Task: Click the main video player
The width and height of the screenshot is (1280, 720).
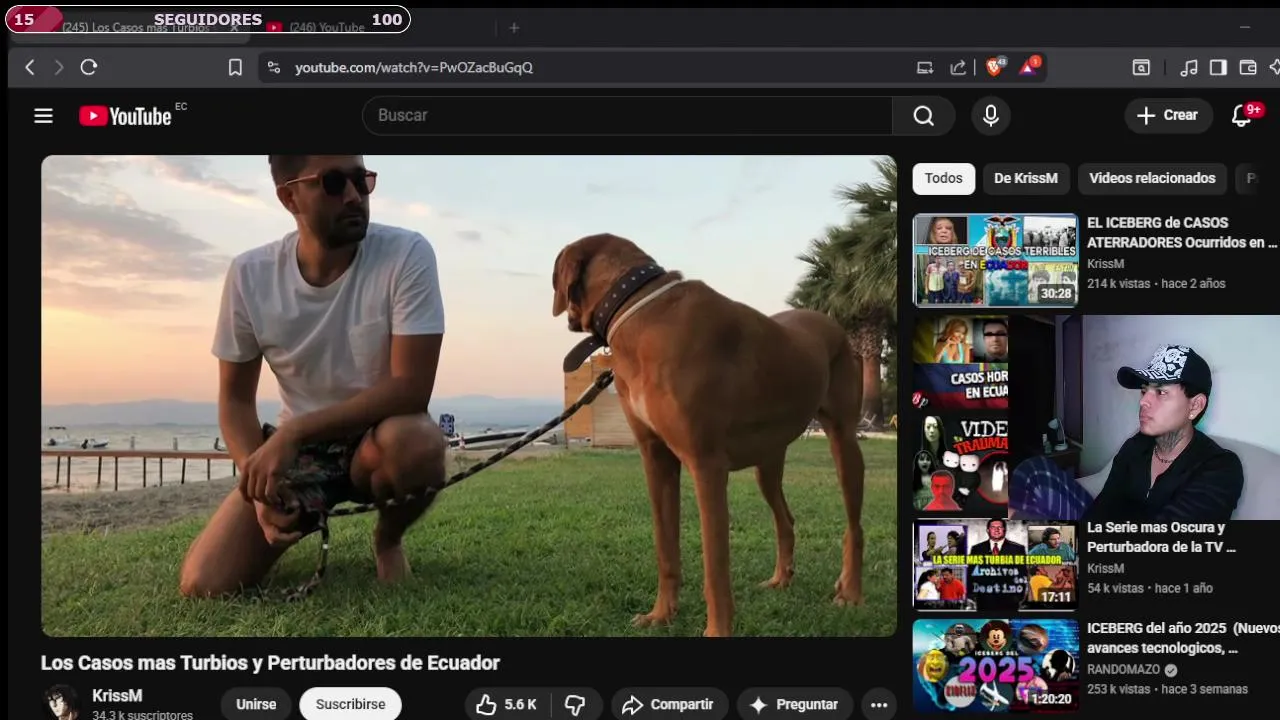Action: click(x=469, y=396)
